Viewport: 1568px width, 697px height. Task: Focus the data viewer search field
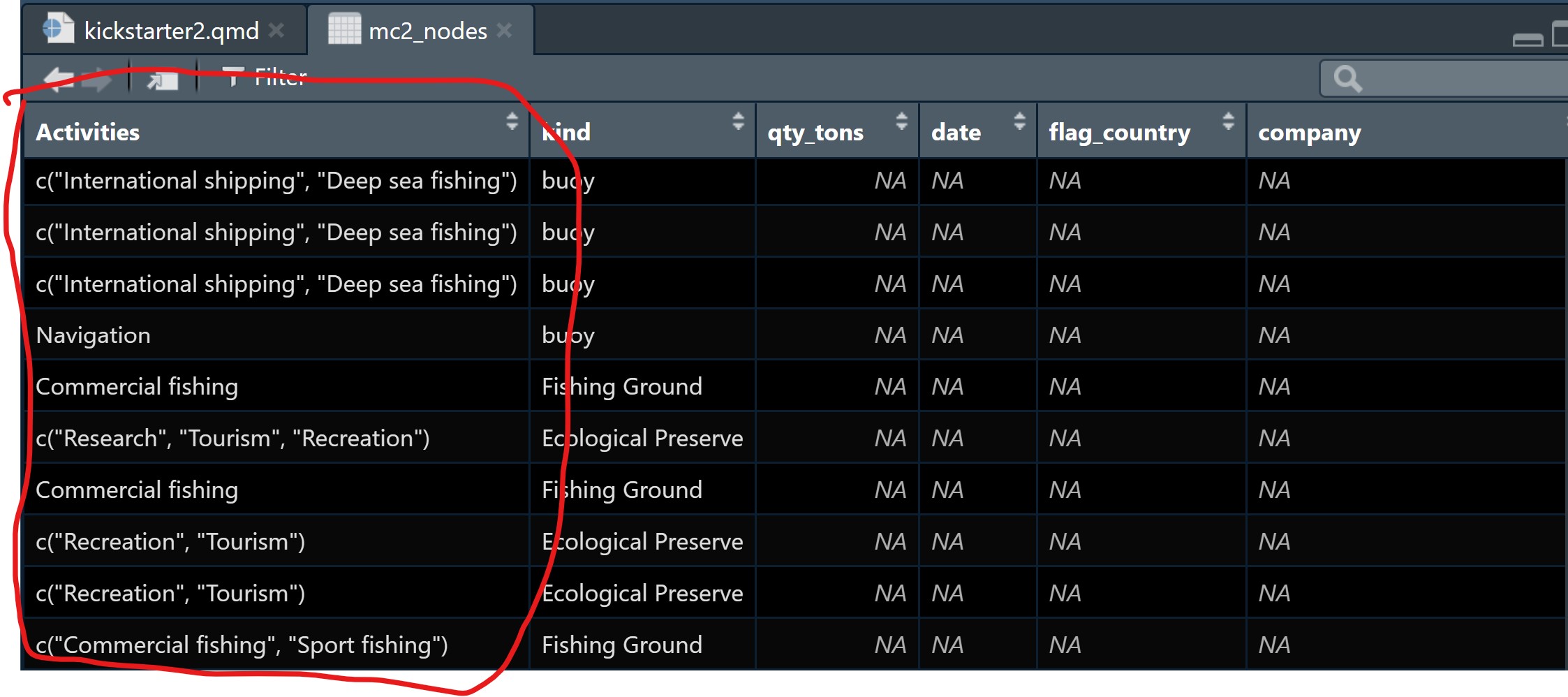1459,78
